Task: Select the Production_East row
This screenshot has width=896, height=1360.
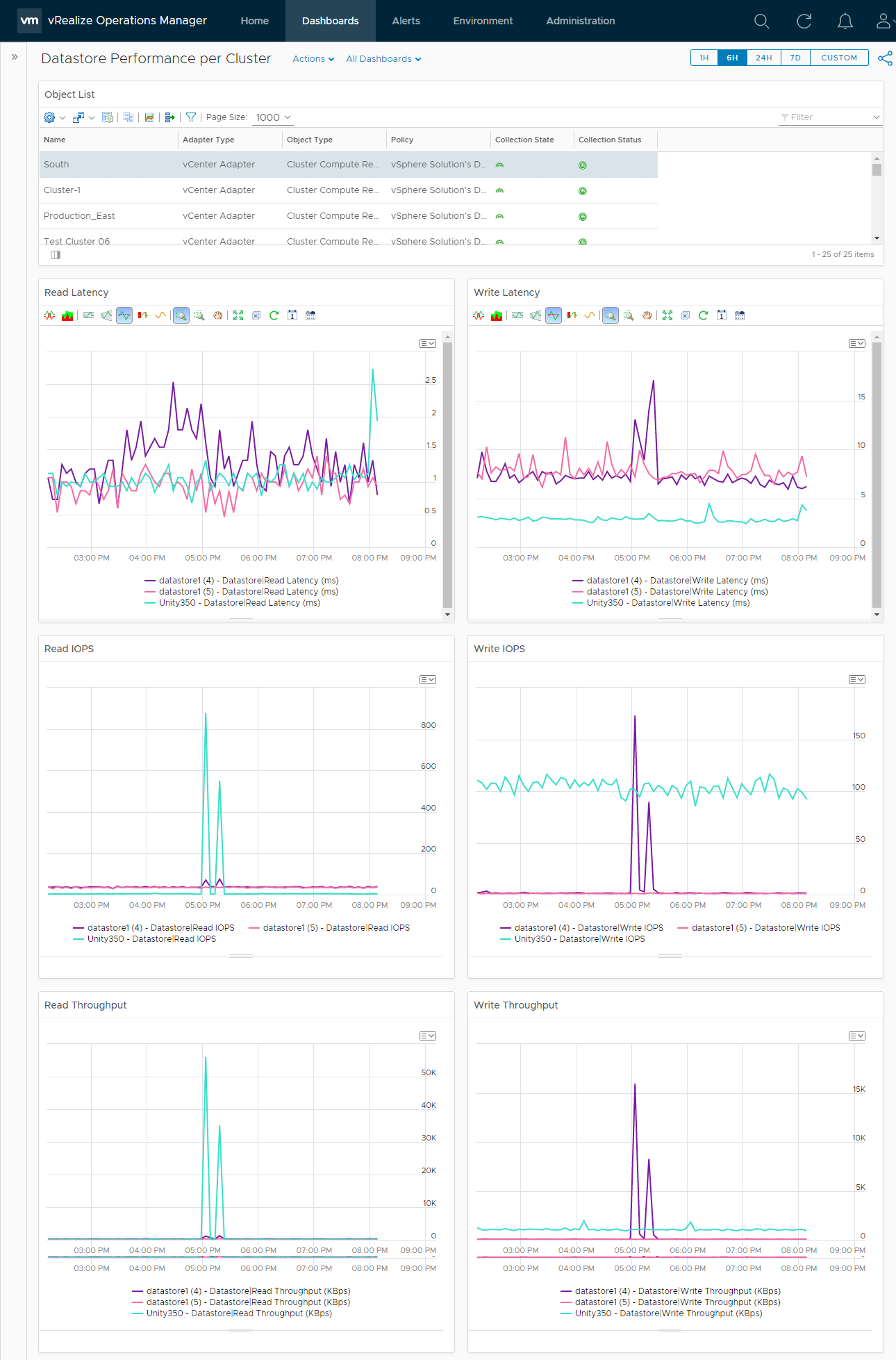Action: click(349, 216)
